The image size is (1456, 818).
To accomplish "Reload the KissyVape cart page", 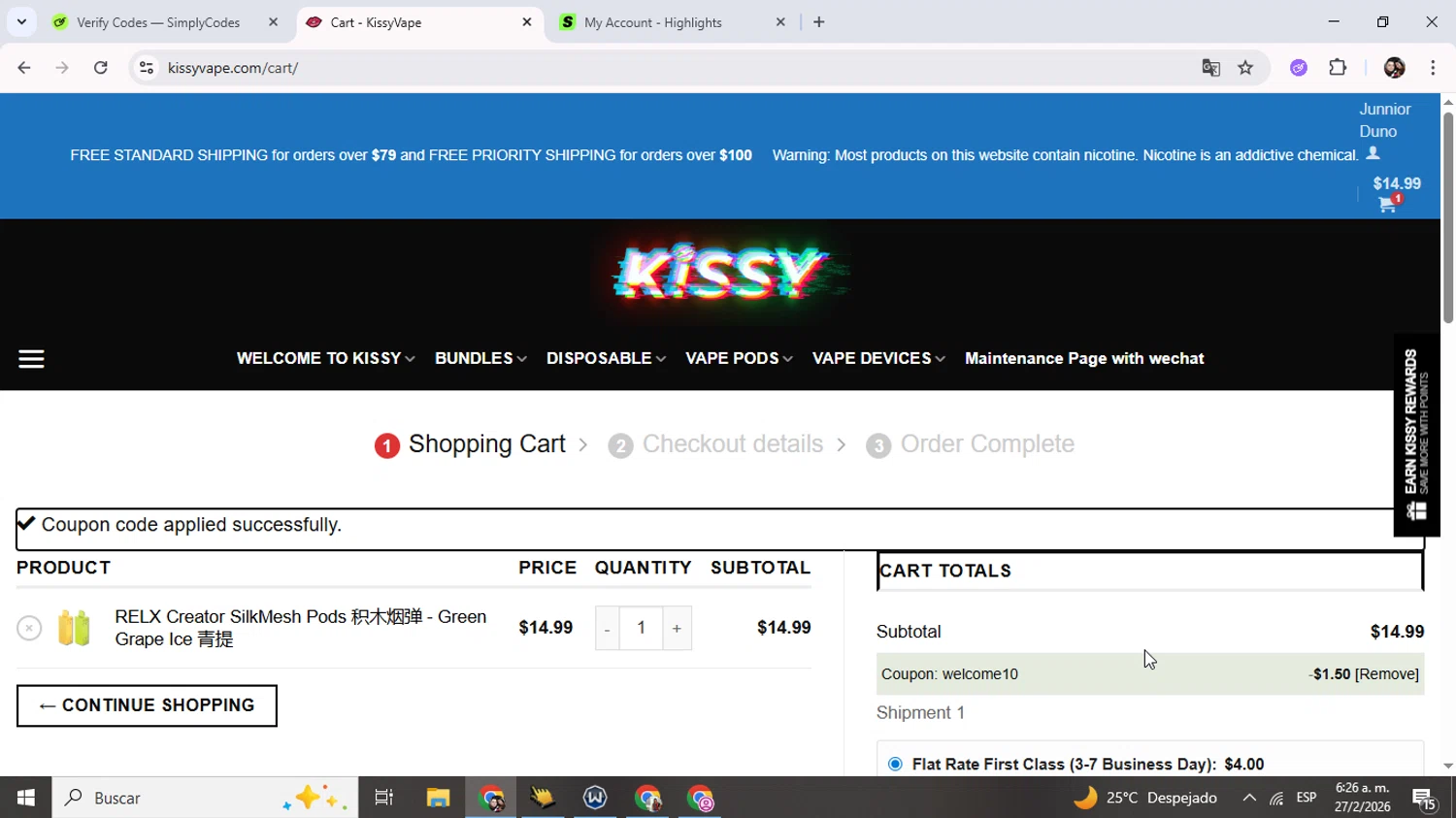I will click(x=101, y=68).
